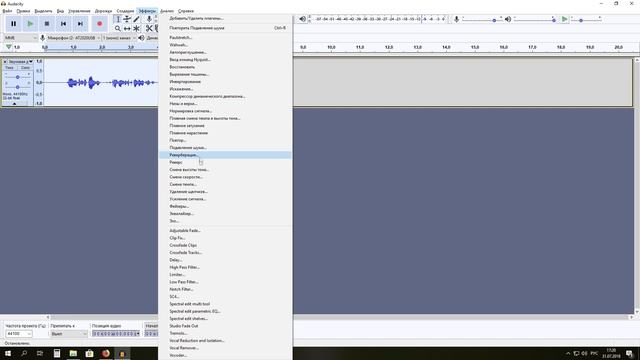
Task: Choose Vocal Reduction and Isolation effect
Action: coord(225,341)
